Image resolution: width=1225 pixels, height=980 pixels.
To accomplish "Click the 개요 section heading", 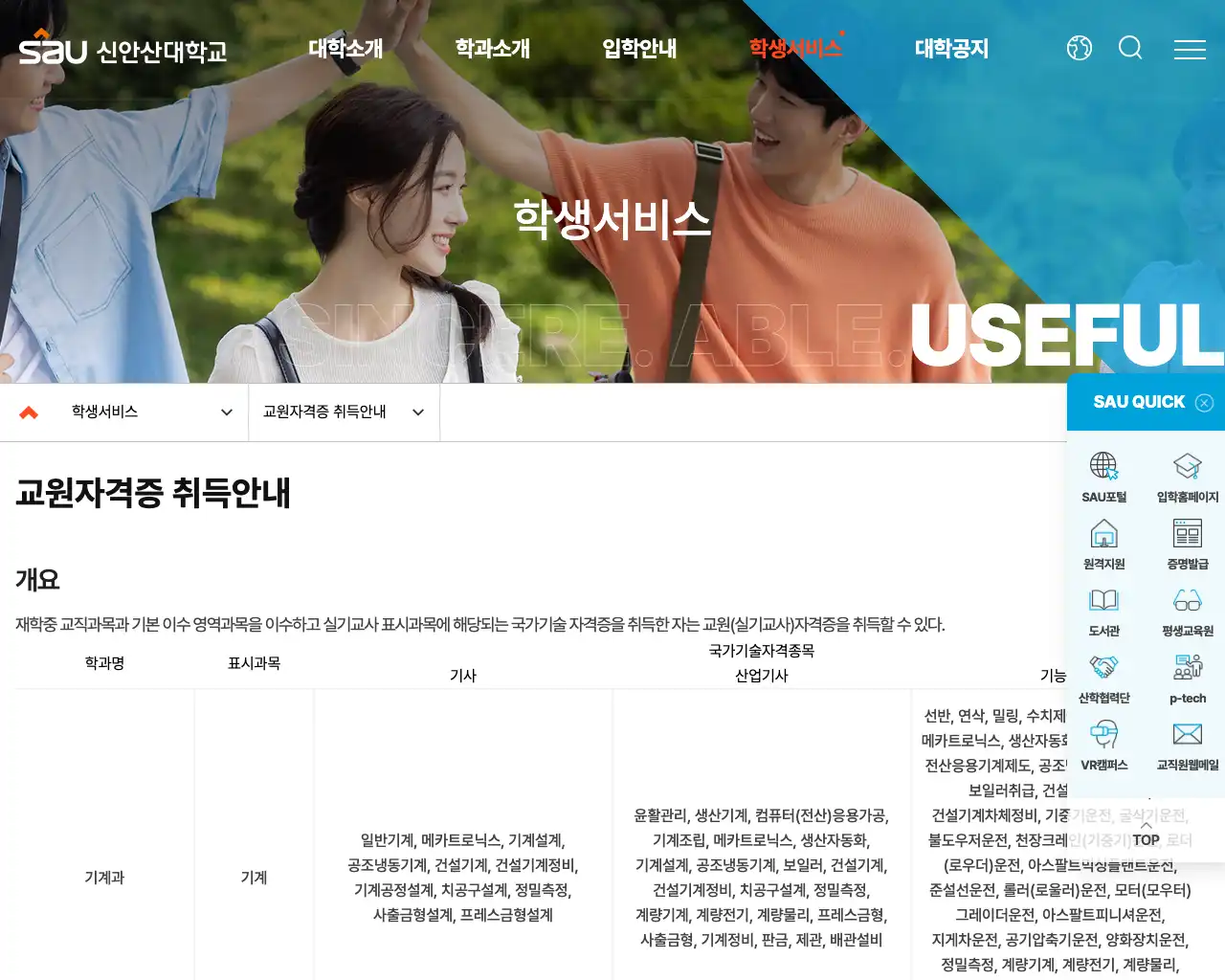I will [37, 580].
